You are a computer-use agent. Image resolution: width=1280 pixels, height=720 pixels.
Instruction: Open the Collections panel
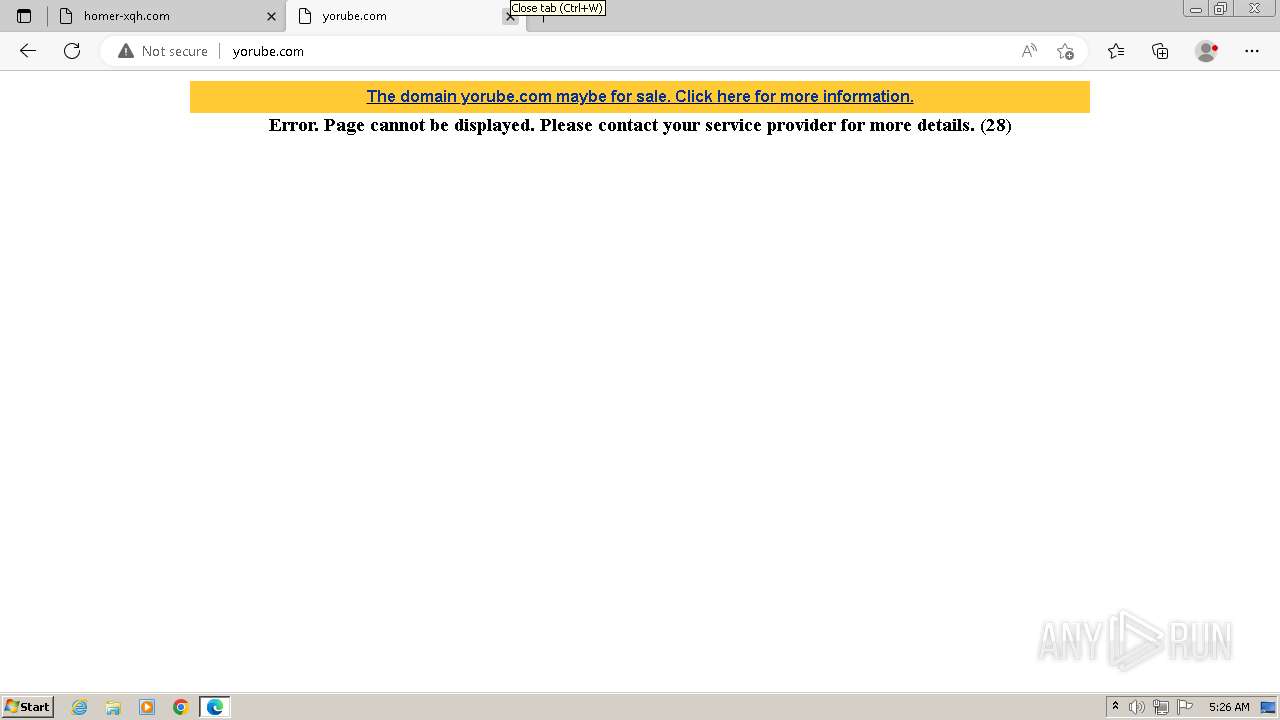tap(1160, 51)
